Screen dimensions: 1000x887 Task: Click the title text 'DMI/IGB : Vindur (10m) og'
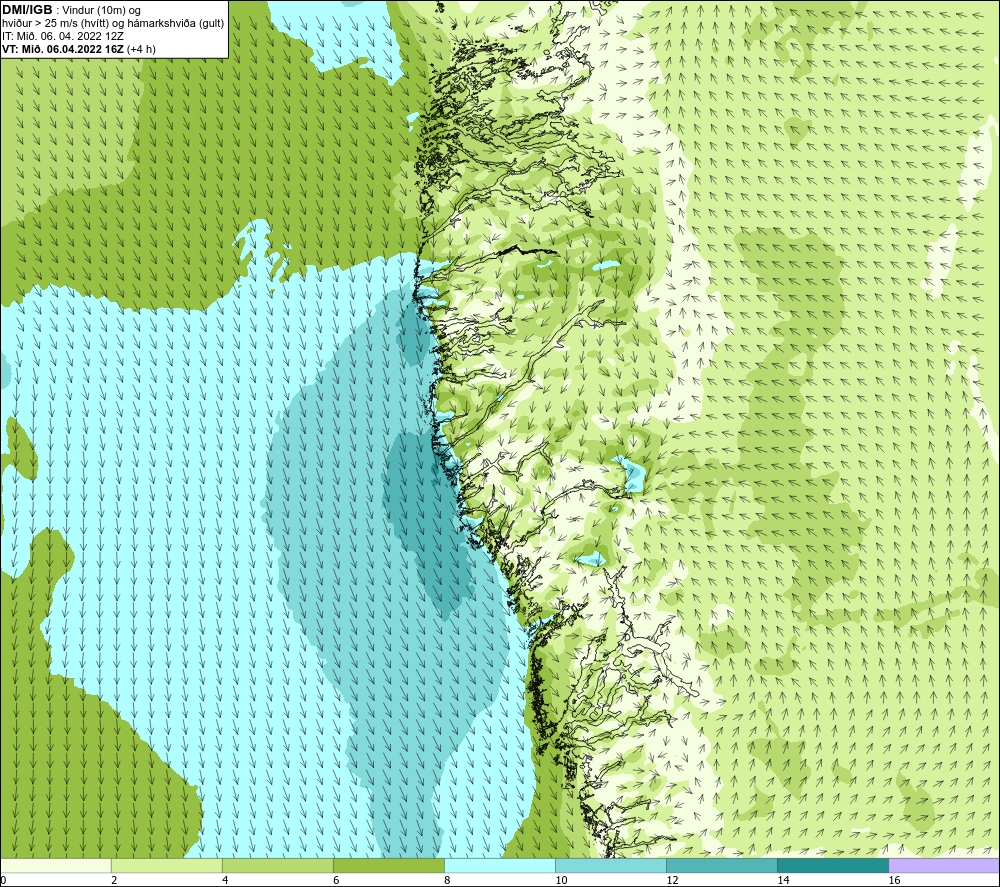(x=71, y=10)
